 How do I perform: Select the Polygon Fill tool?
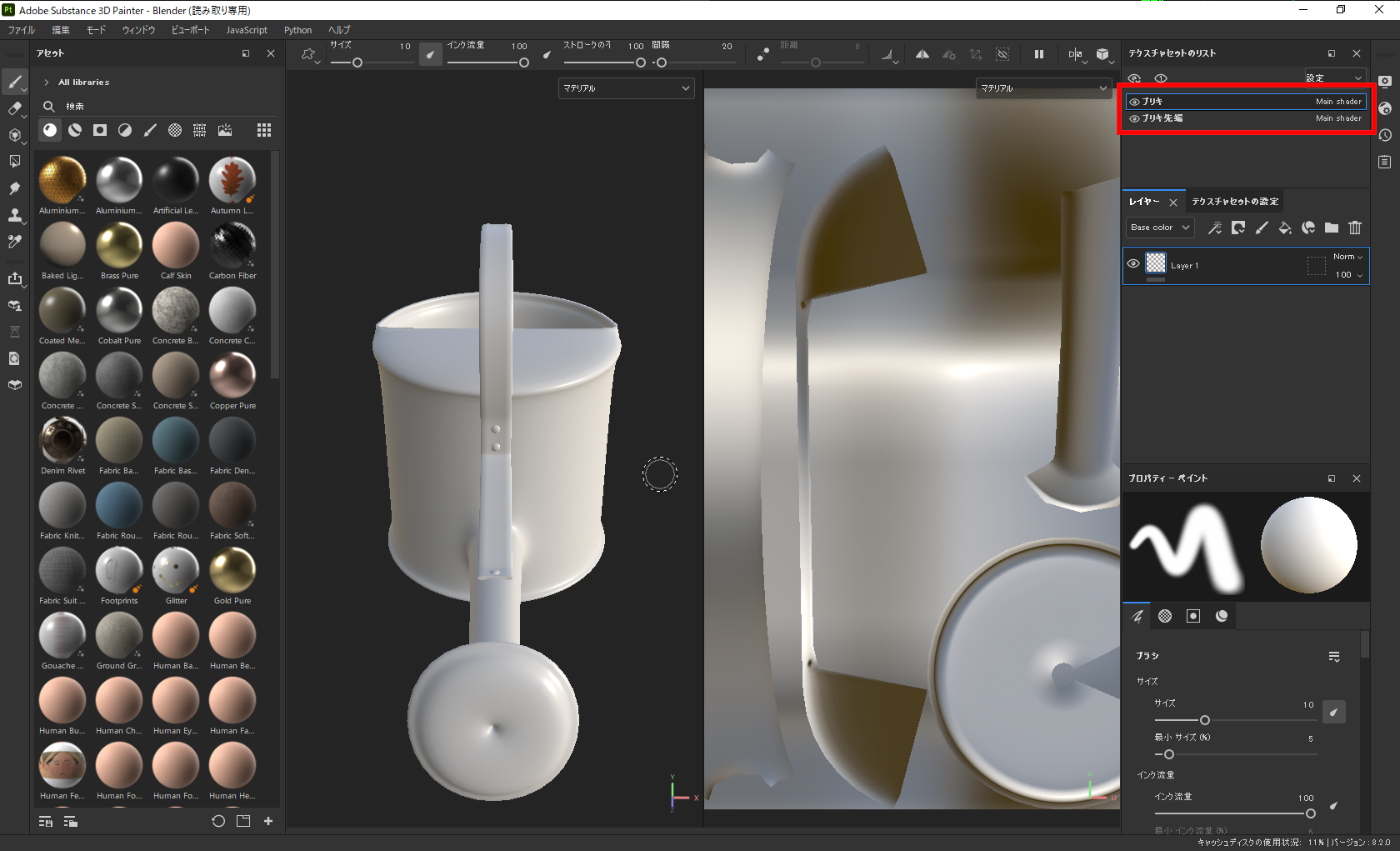coord(14,162)
